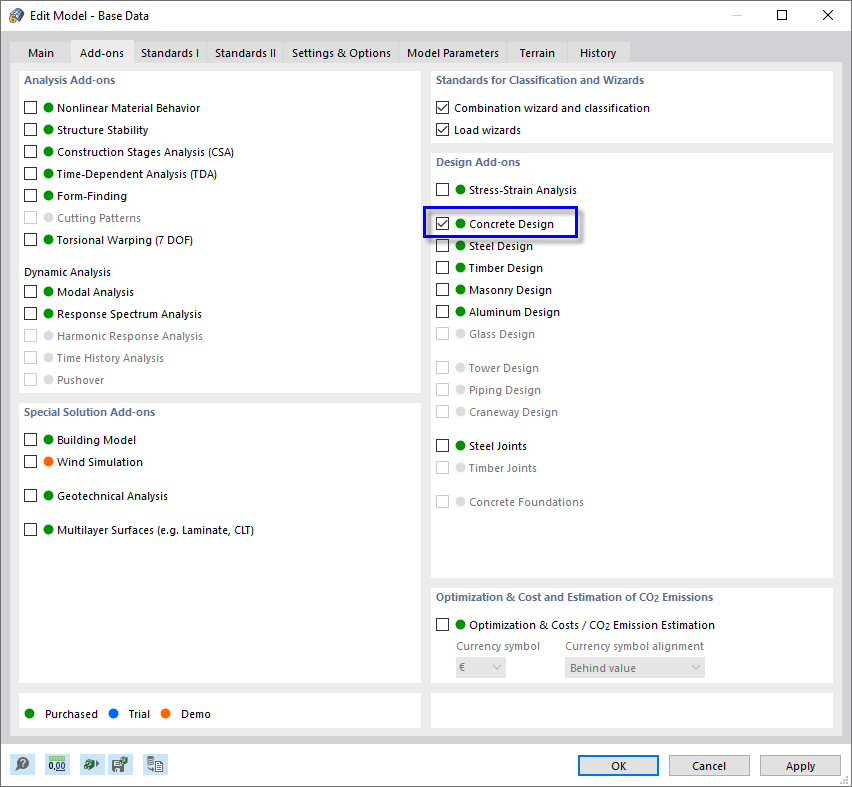This screenshot has width=852, height=787.
Task: Click the load add-on settings icon
Action: pos(92,765)
